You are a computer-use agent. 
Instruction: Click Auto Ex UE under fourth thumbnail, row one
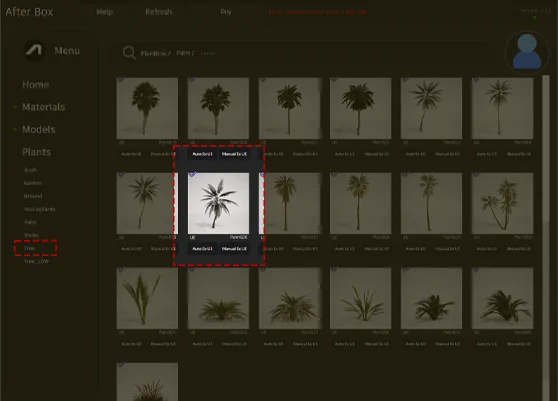click(344, 154)
